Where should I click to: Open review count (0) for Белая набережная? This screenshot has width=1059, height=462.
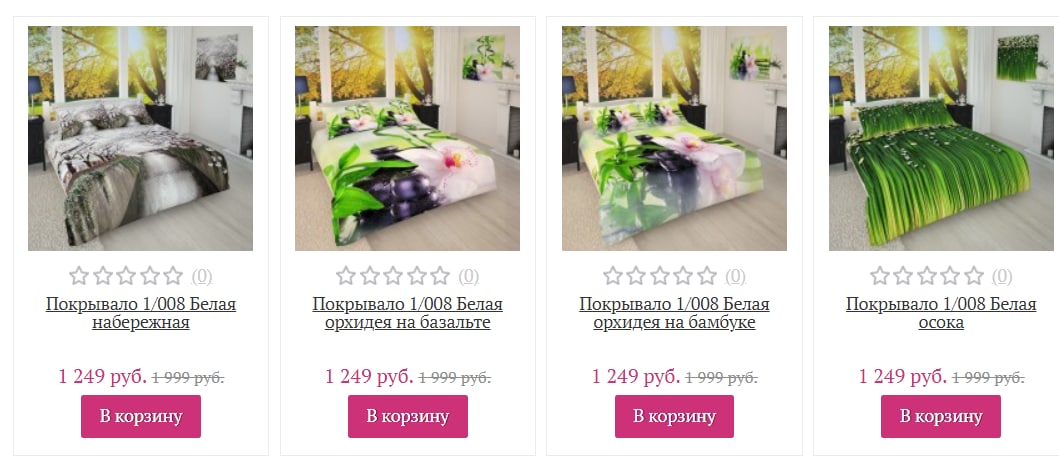click(202, 276)
